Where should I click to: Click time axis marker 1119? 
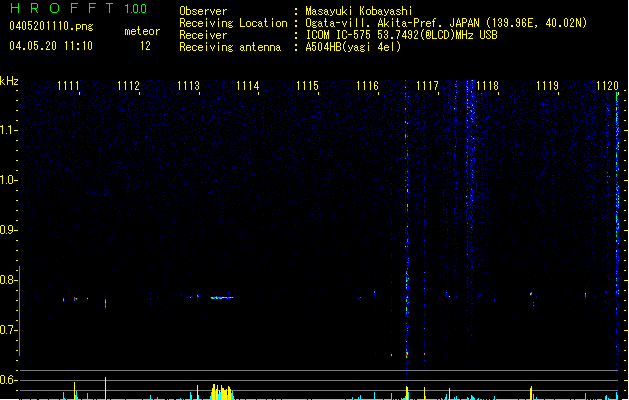[548, 86]
